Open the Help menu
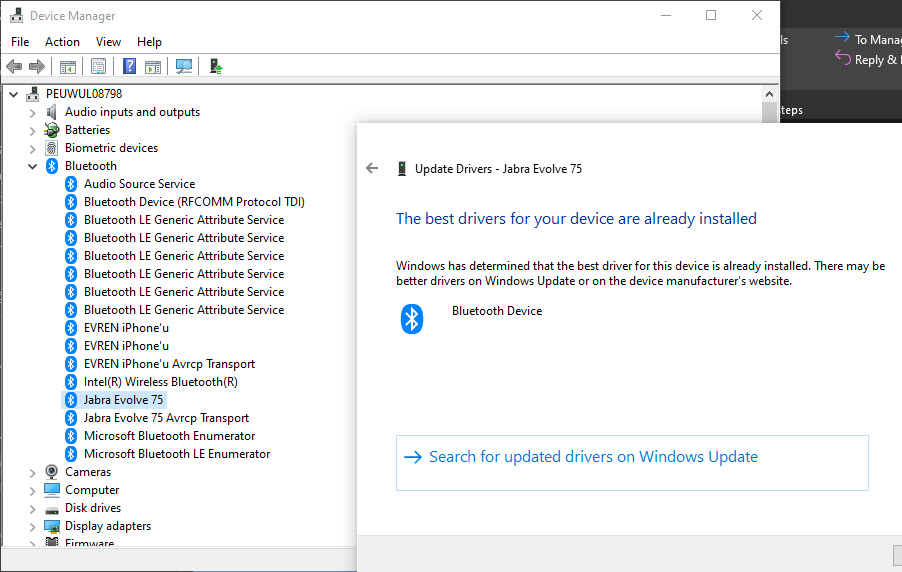 point(149,41)
